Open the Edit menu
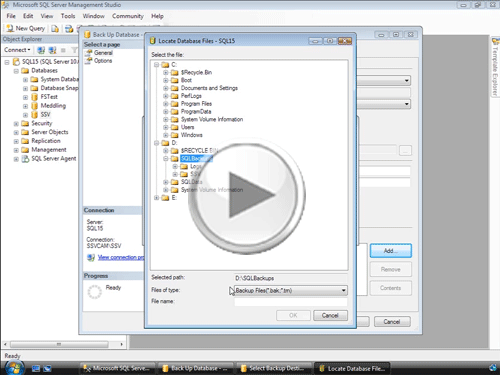The width and height of the screenshot is (500, 375). (x=28, y=16)
